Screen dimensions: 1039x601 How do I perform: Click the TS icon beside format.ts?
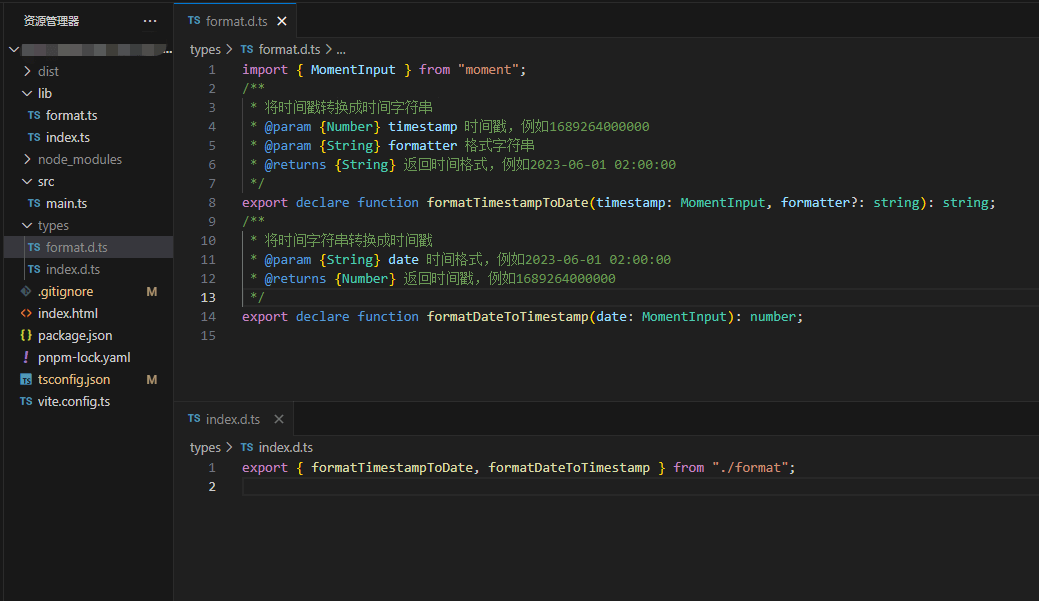pos(34,115)
